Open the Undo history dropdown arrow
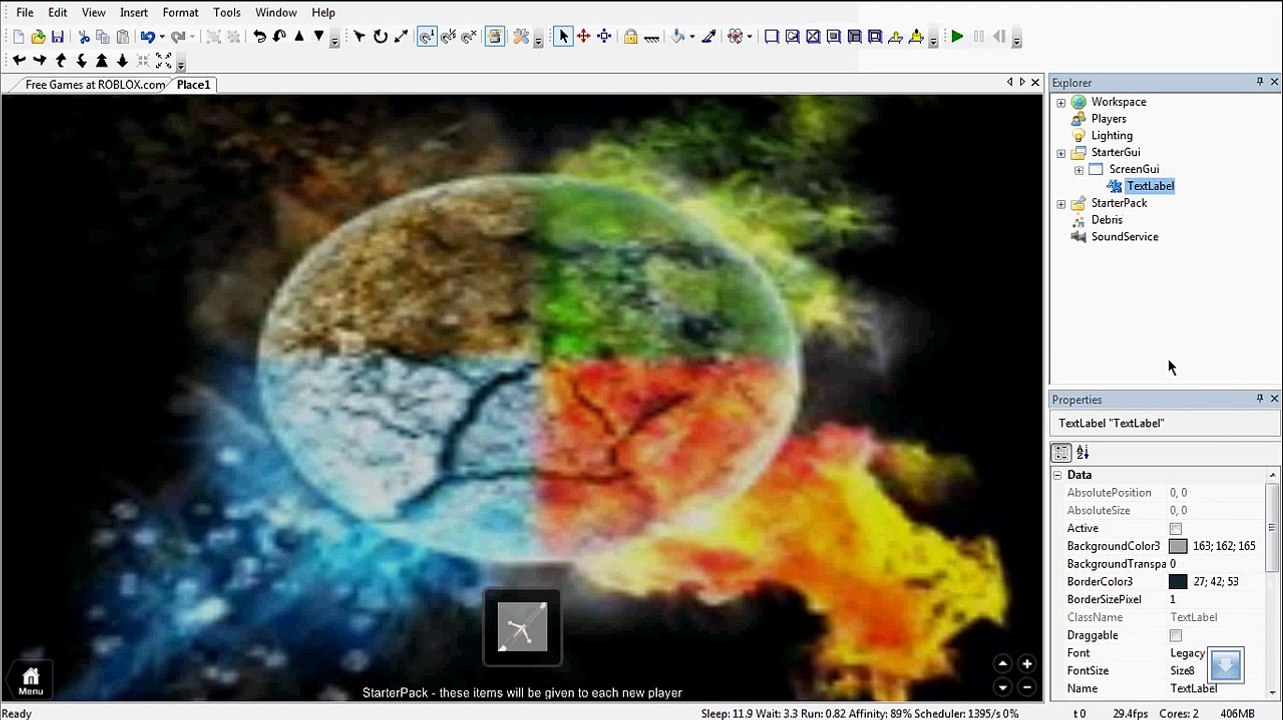1283x720 pixels. [x=162, y=38]
